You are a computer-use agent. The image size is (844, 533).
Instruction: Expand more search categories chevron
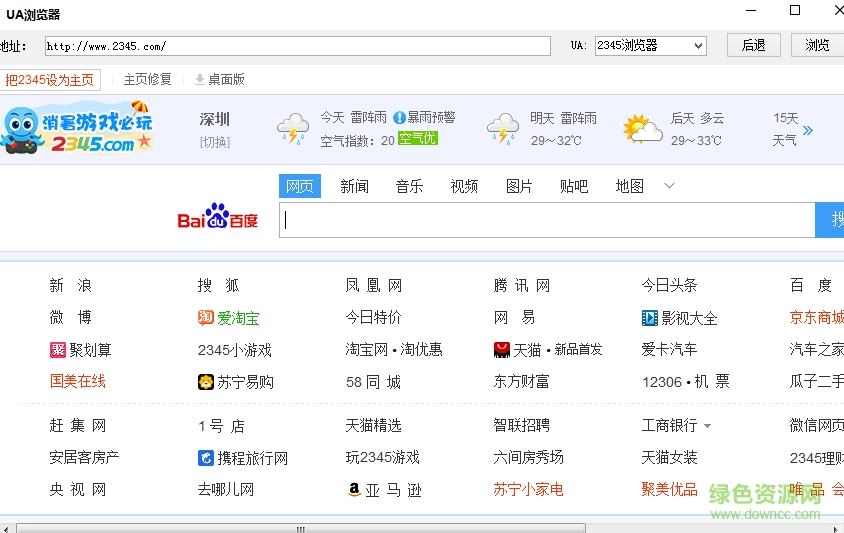[669, 186]
